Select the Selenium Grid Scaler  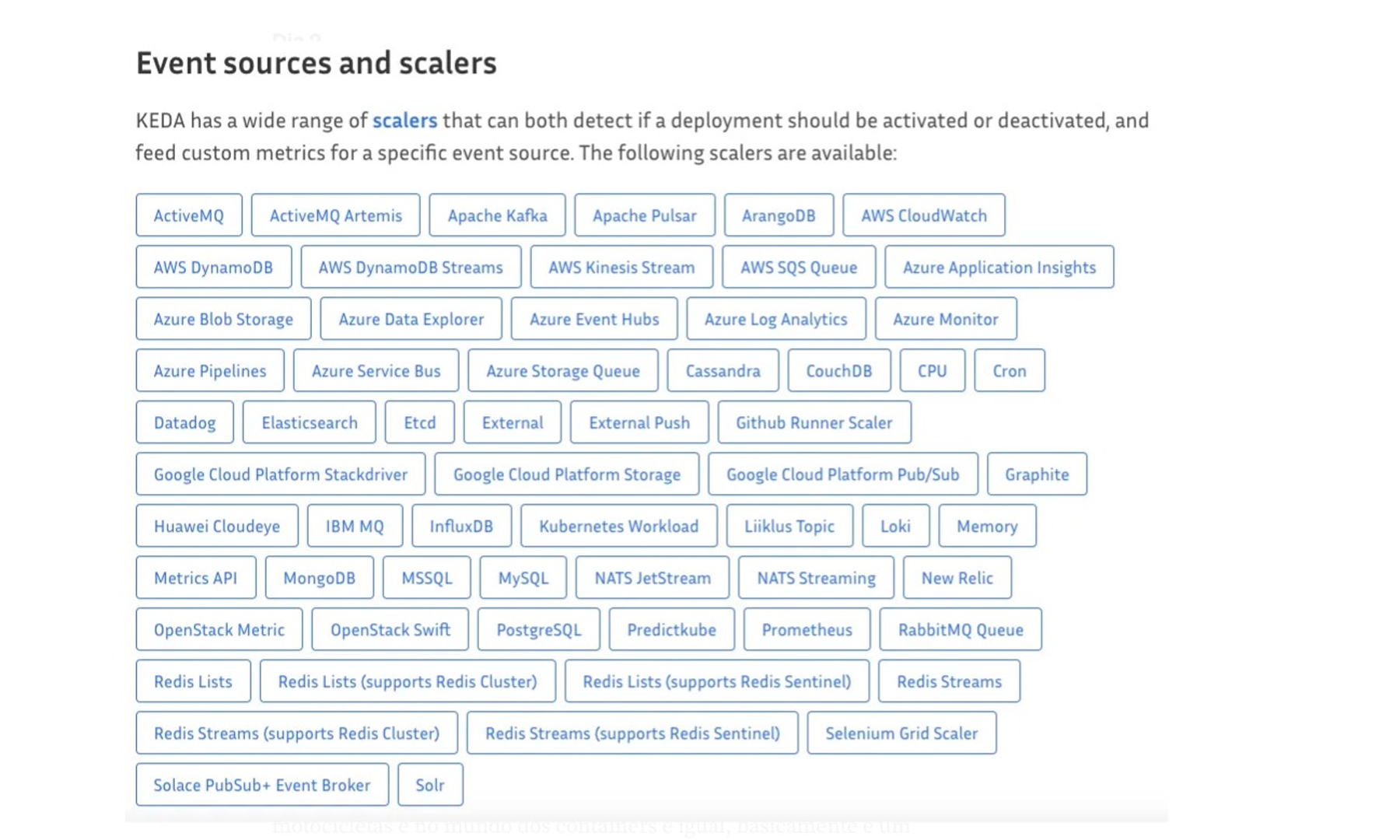coord(901,733)
